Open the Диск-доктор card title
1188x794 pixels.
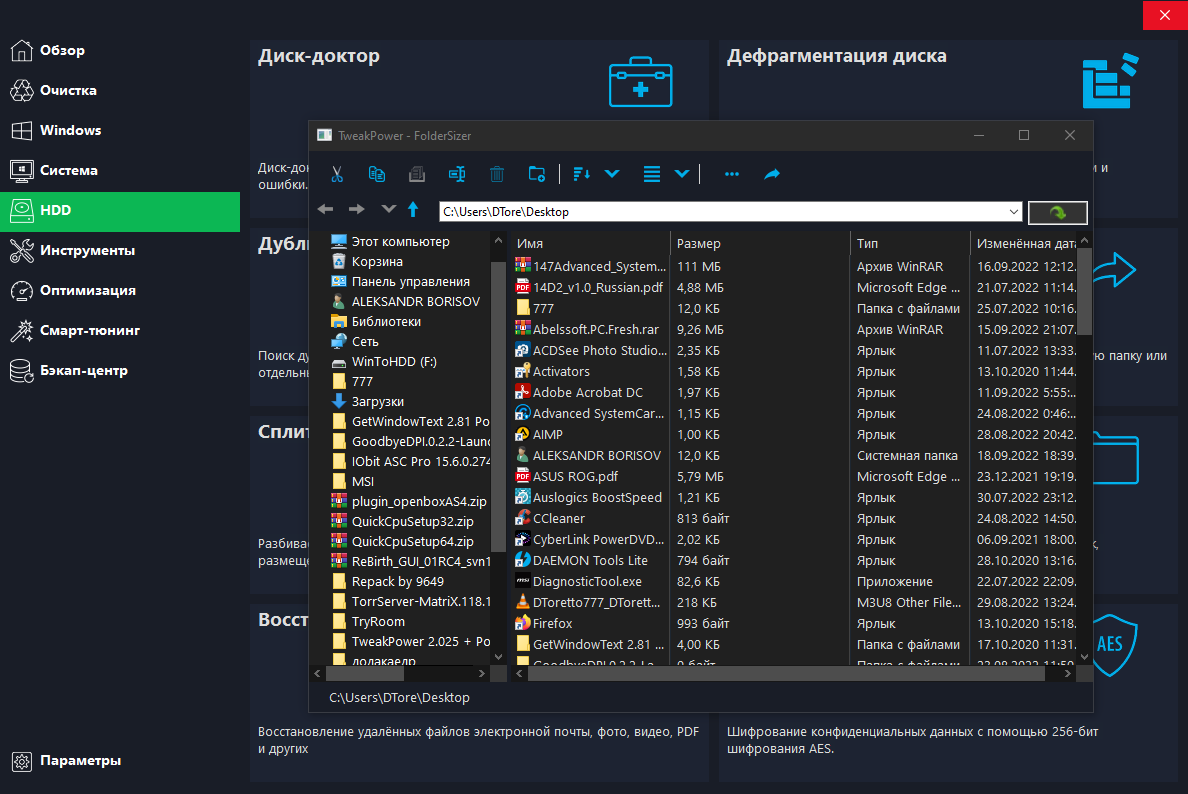click(x=319, y=56)
